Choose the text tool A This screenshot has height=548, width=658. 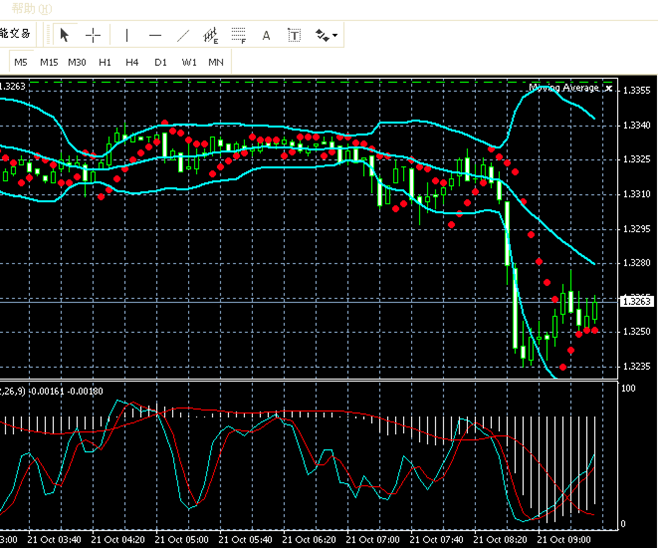pos(266,35)
